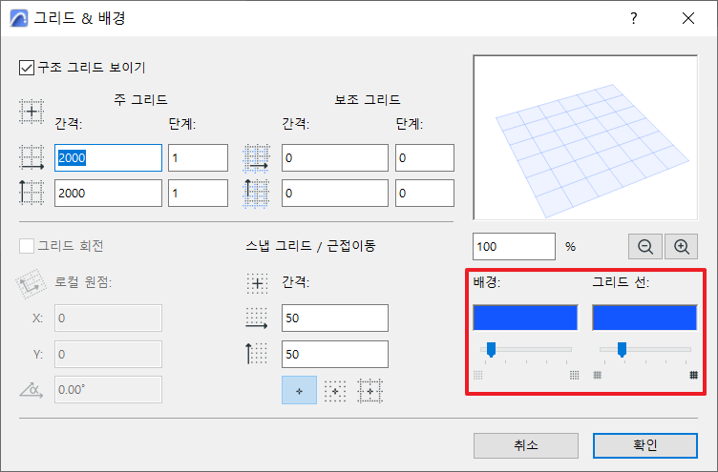Toggle the 구조 그리드 보이기 checkbox
This screenshot has width=718, height=472.
pos(26,68)
